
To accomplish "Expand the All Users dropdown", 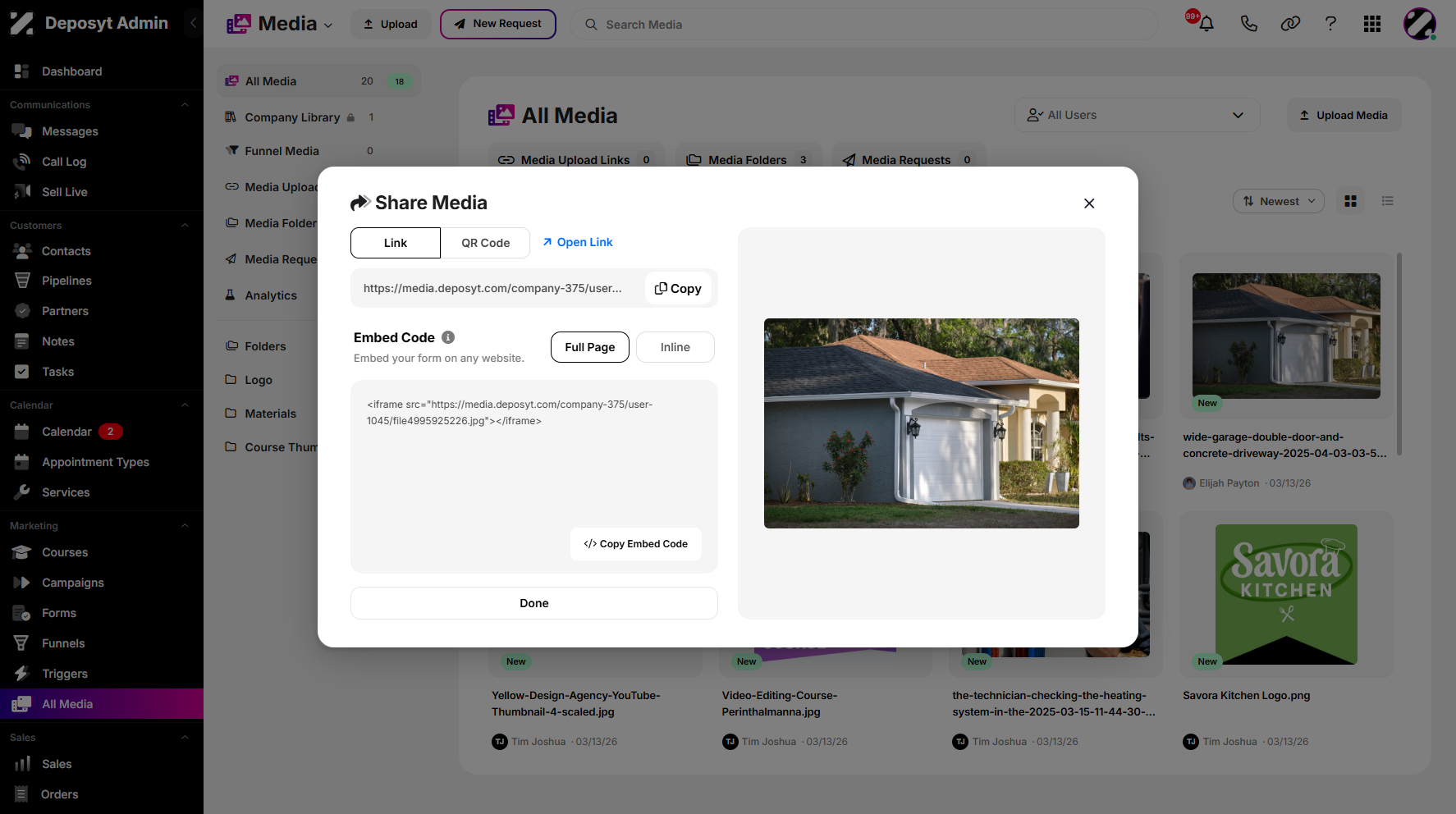I will (x=1138, y=115).
